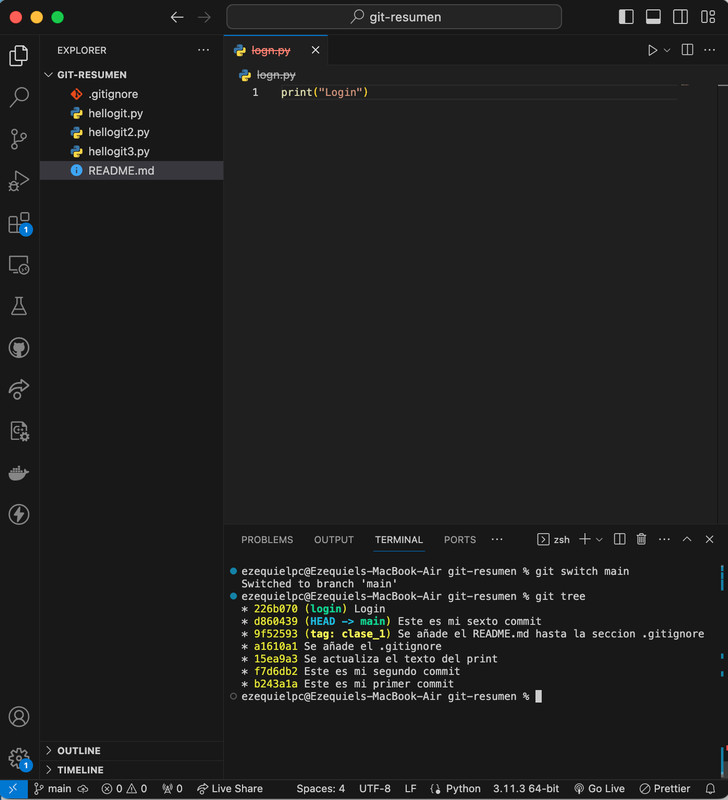
Task: Open the new terminal launch profile dropdown
Action: [x=599, y=539]
